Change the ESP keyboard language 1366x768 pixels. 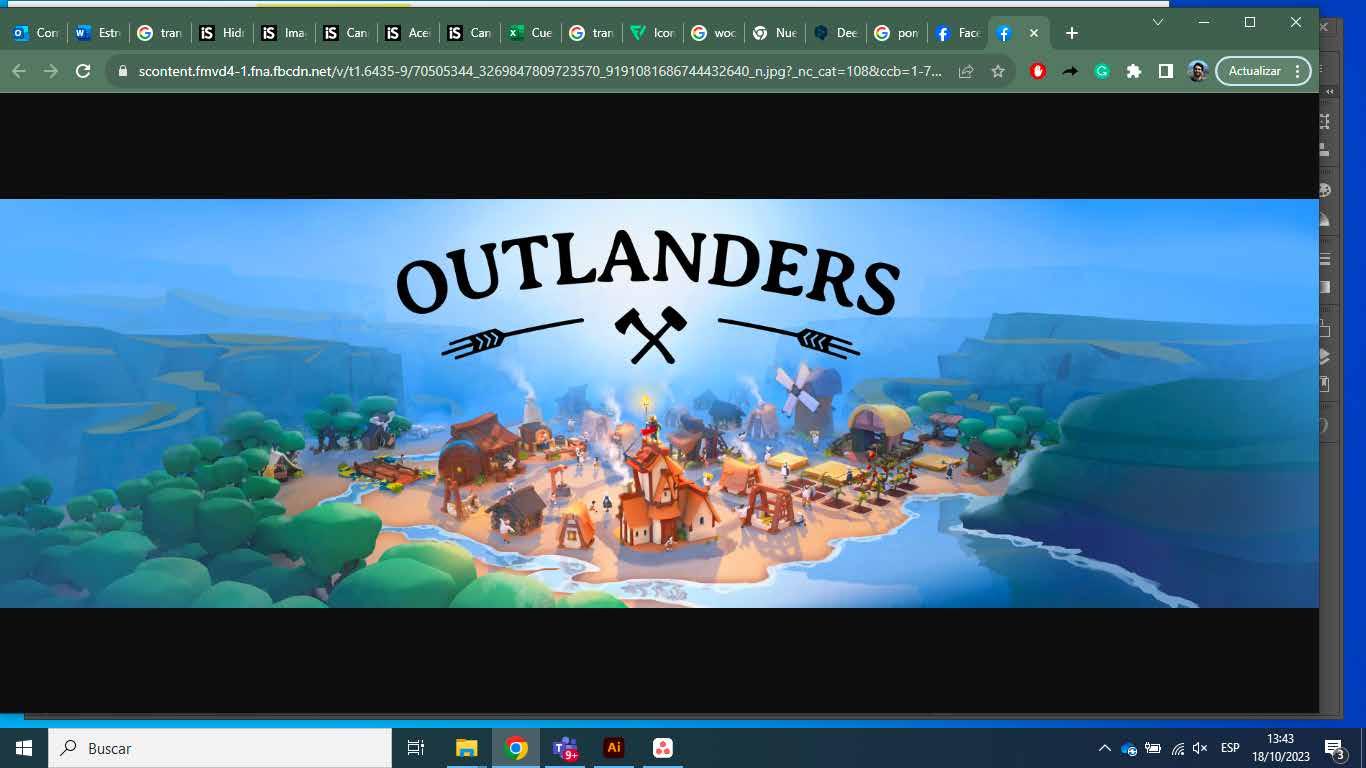coord(1230,748)
